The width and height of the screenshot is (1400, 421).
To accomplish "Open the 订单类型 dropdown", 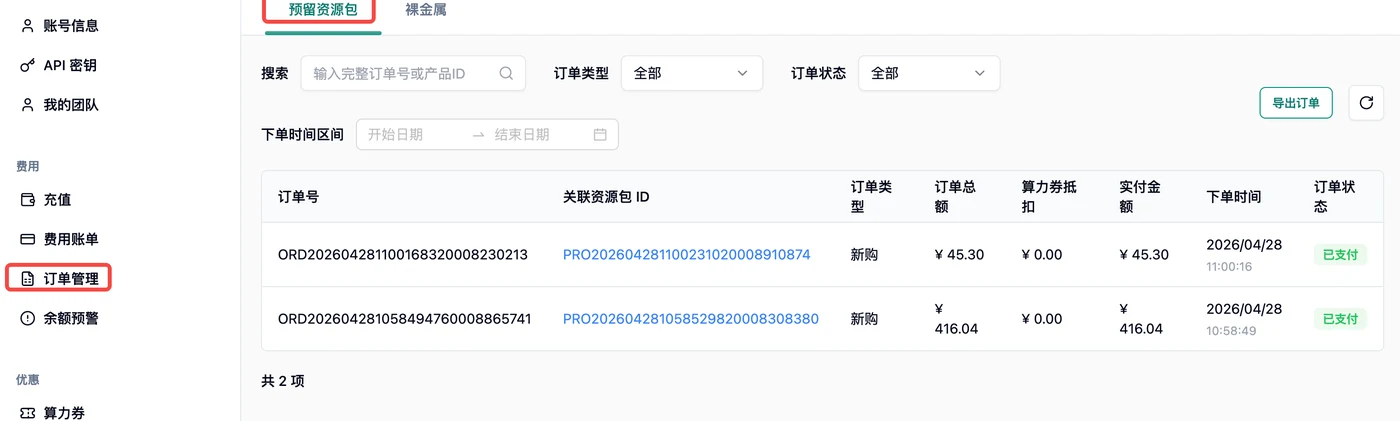I will [x=692, y=73].
